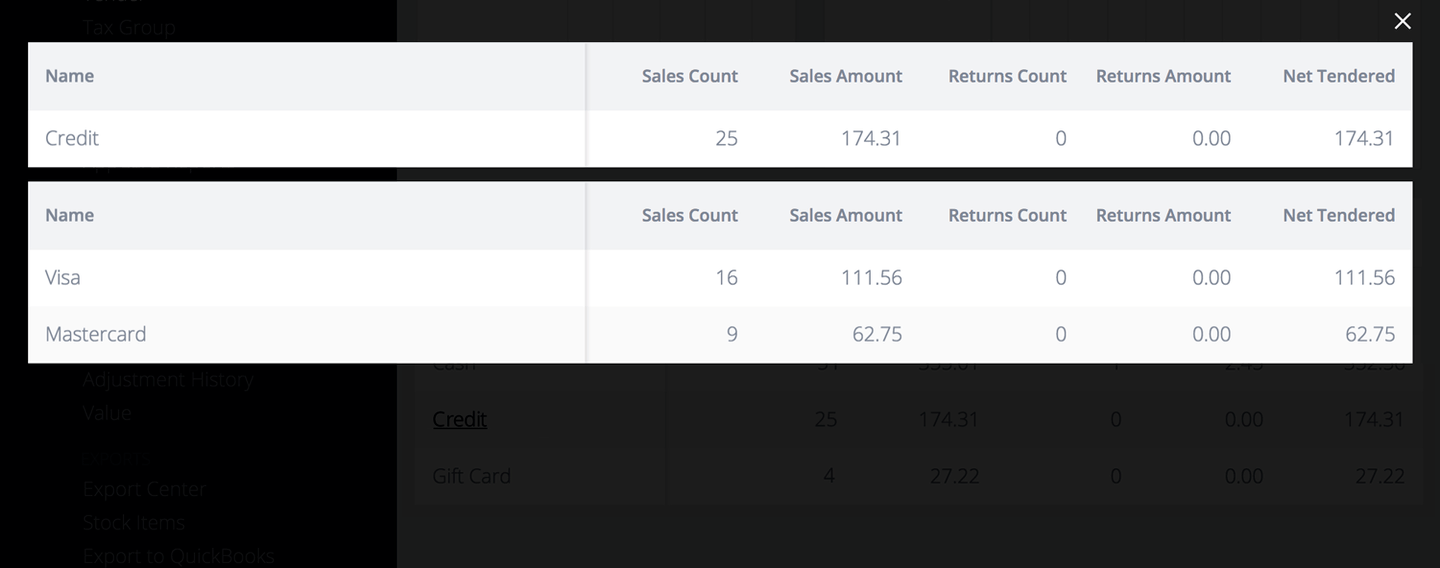Click the Credit row in top table
The image size is (1440, 568).
point(72,138)
